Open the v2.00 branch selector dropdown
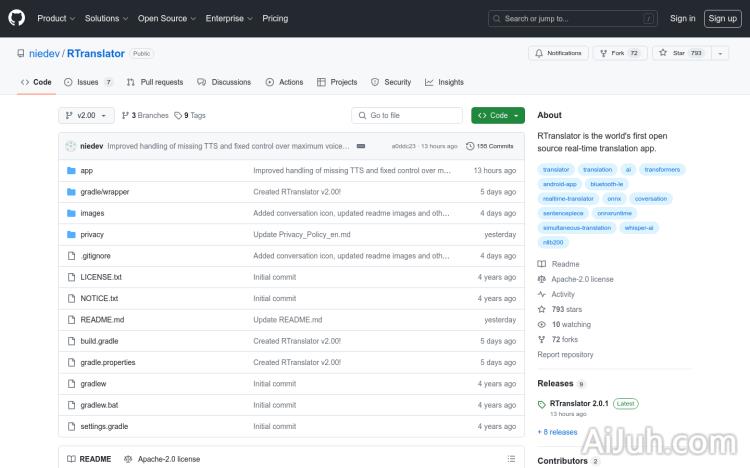The height and width of the screenshot is (468, 750). coord(87,116)
